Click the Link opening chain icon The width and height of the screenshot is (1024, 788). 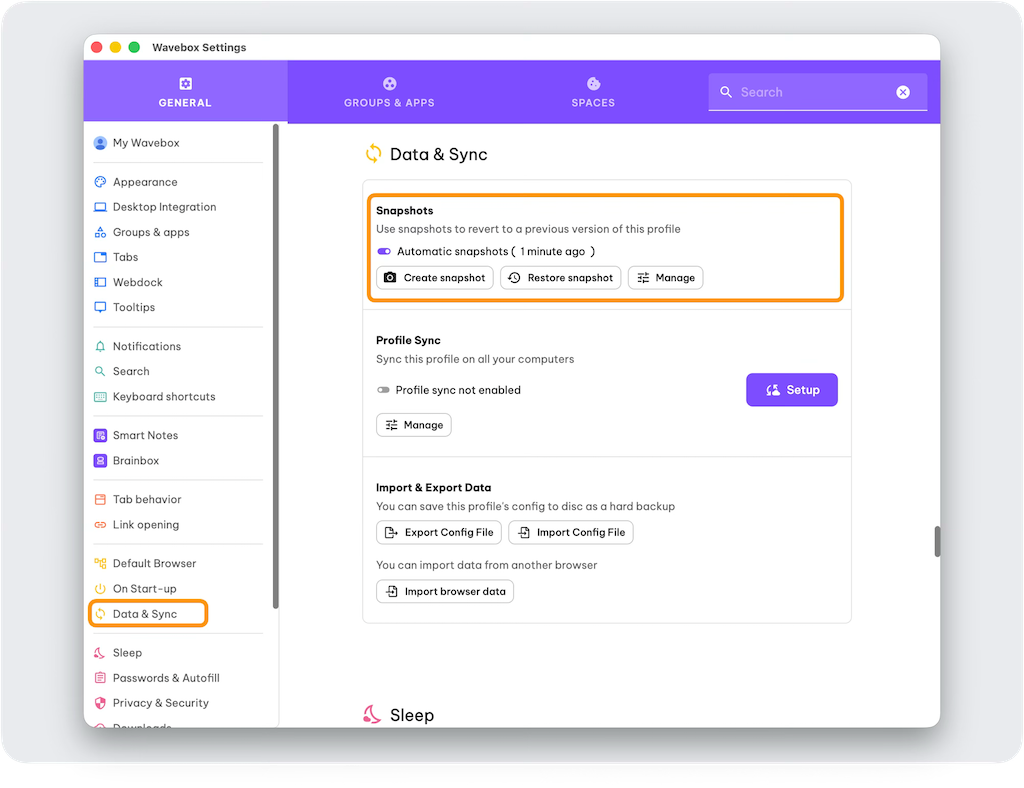tap(100, 525)
